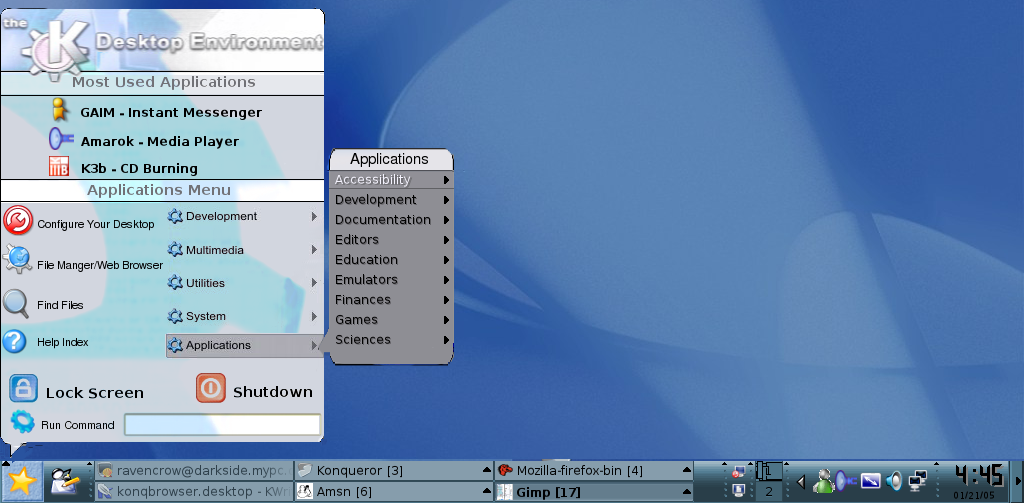Click the green user tray icon
The height and width of the screenshot is (503, 1024).
click(x=825, y=481)
